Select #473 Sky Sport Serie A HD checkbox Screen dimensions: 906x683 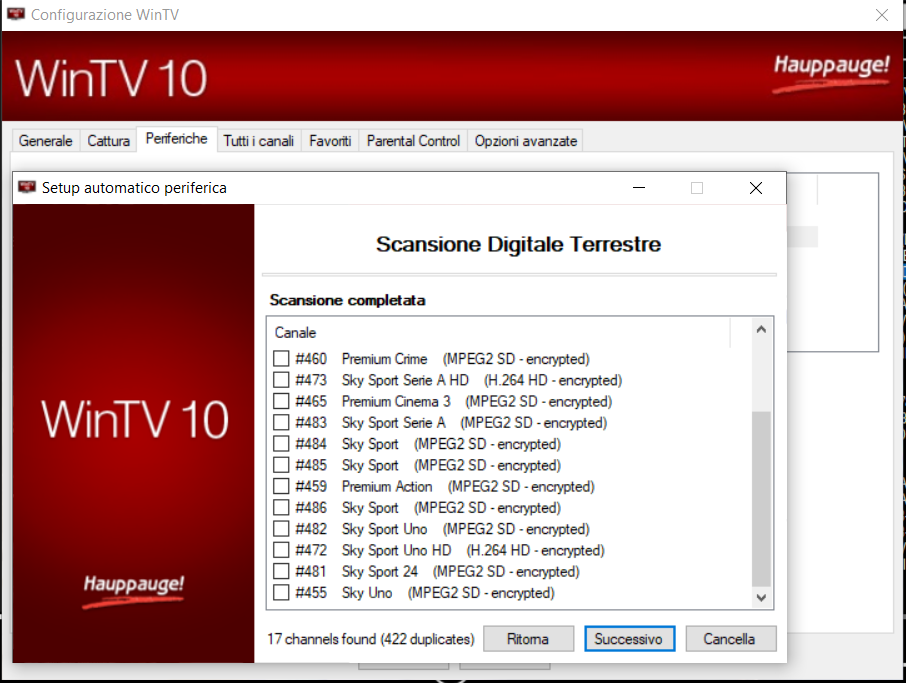pyautogui.click(x=281, y=380)
